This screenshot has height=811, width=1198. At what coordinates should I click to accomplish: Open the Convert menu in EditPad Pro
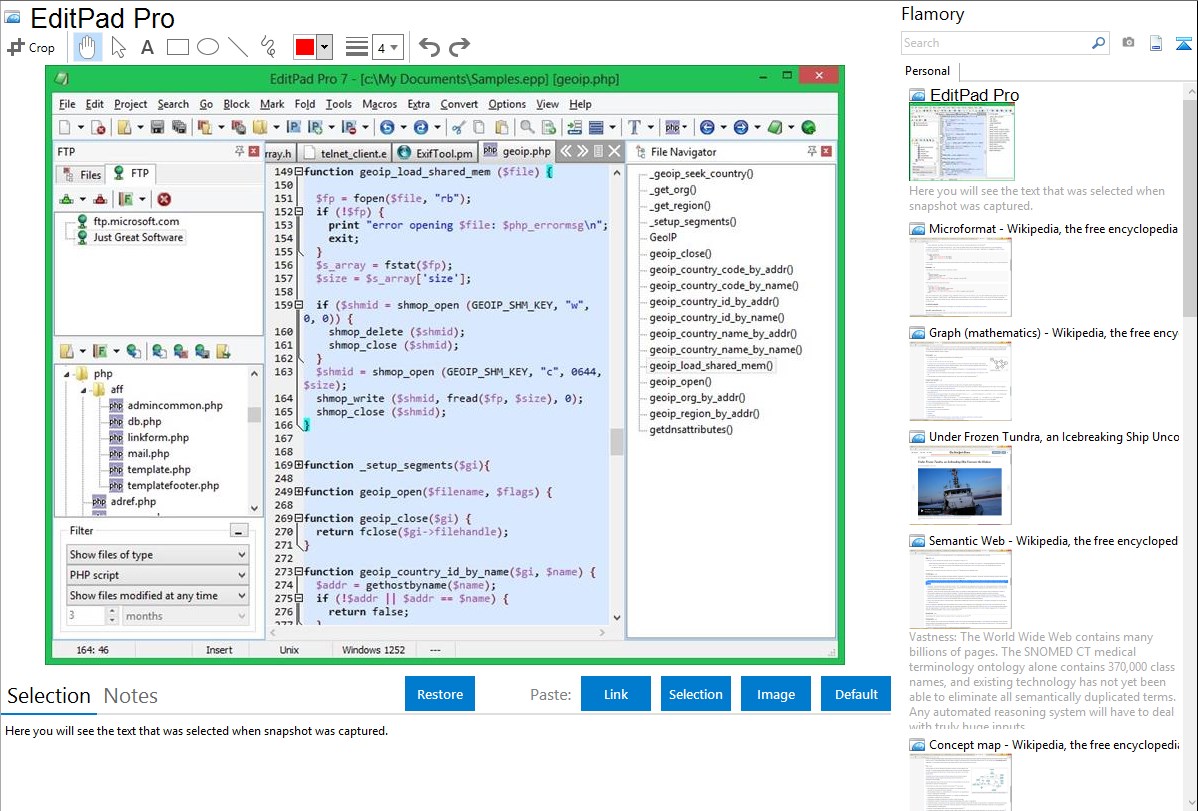coord(458,104)
